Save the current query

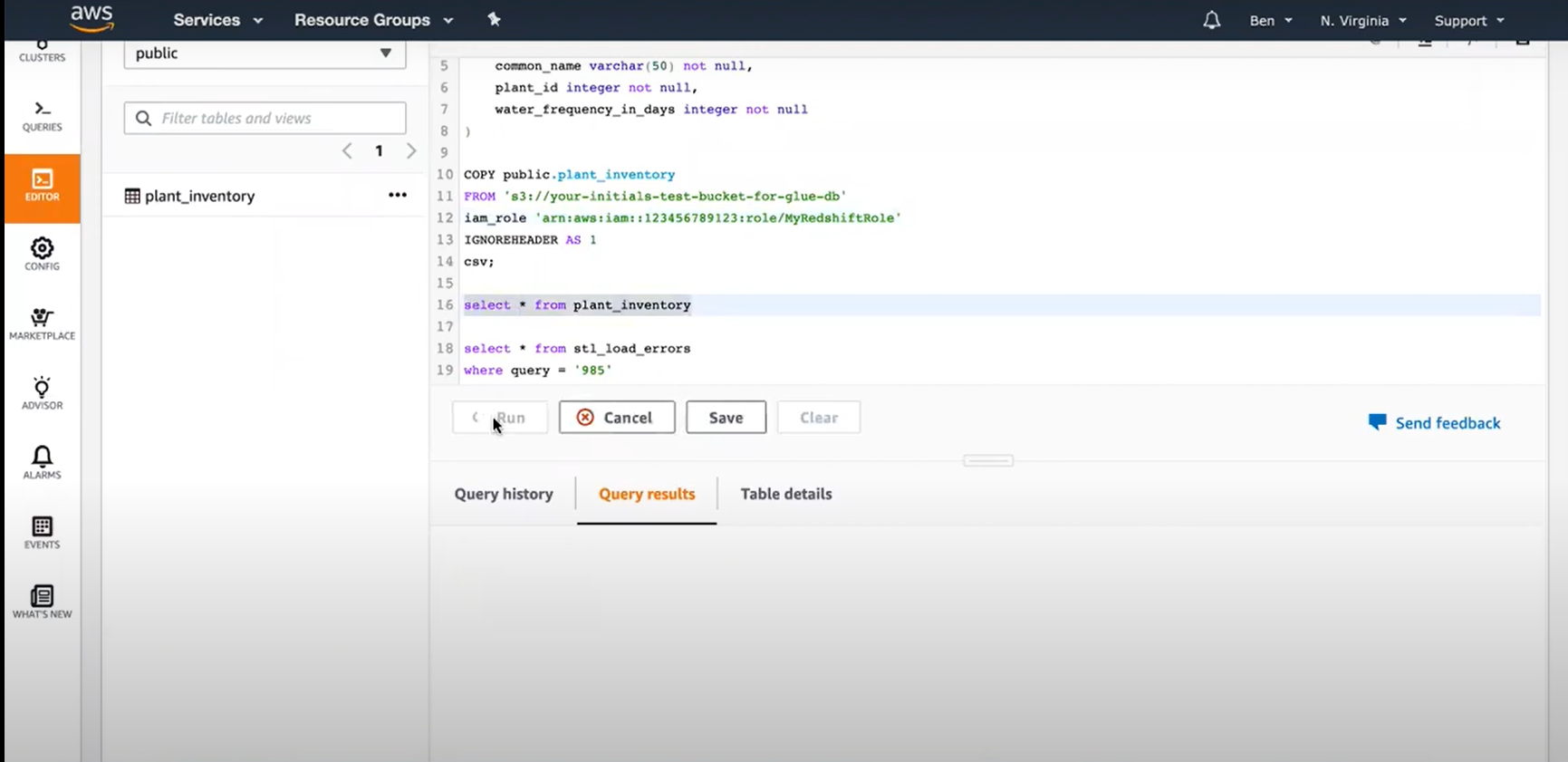[x=726, y=418]
